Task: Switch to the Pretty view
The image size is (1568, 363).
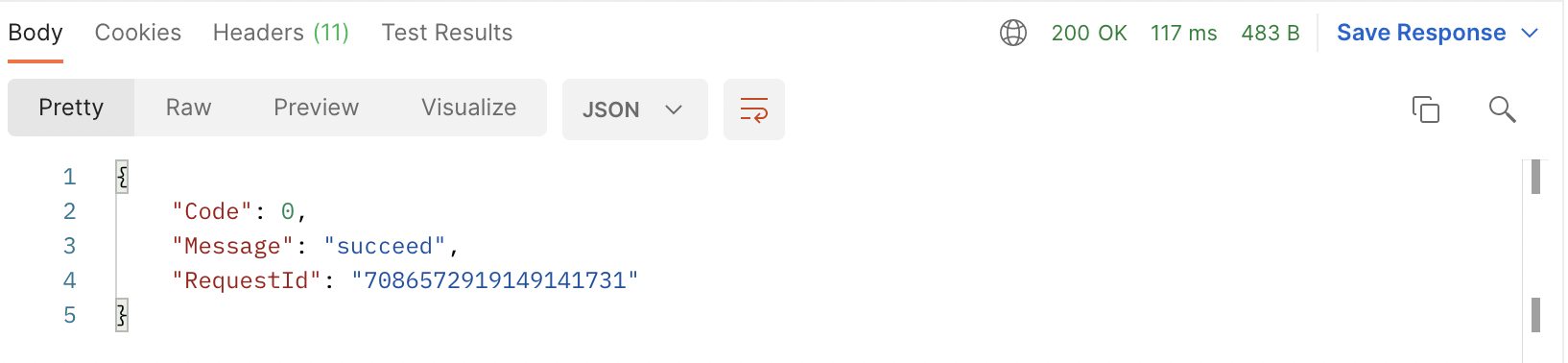Action: 71,108
